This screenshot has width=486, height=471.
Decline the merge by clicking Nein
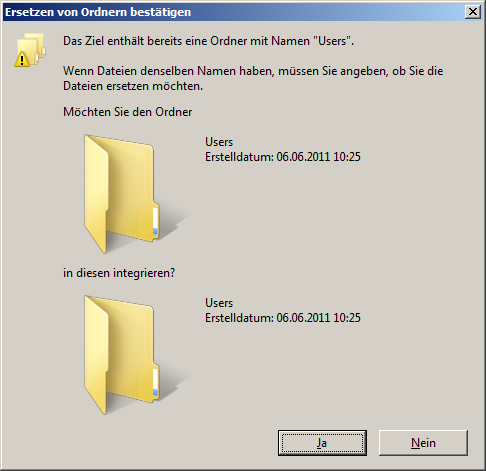(423, 443)
